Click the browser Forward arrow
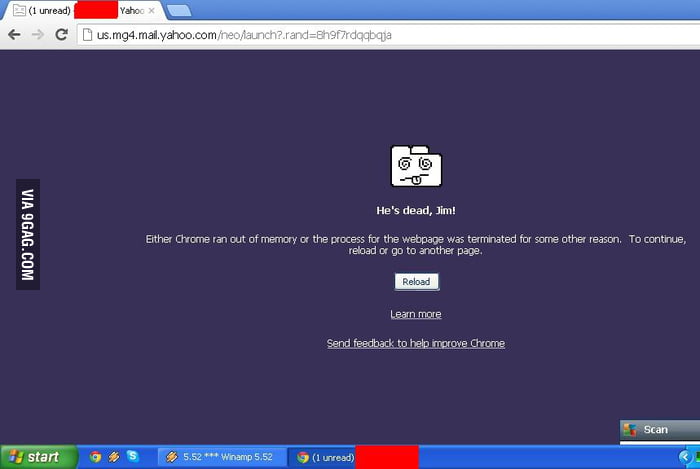This screenshot has width=700, height=469. tap(38, 34)
